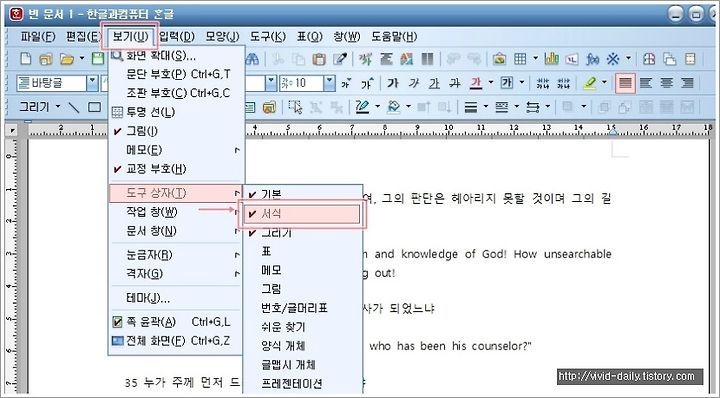Viewport: 720px width, 398px height.
Task: Expand the 눈금자(R) submenu
Action: click(174, 254)
